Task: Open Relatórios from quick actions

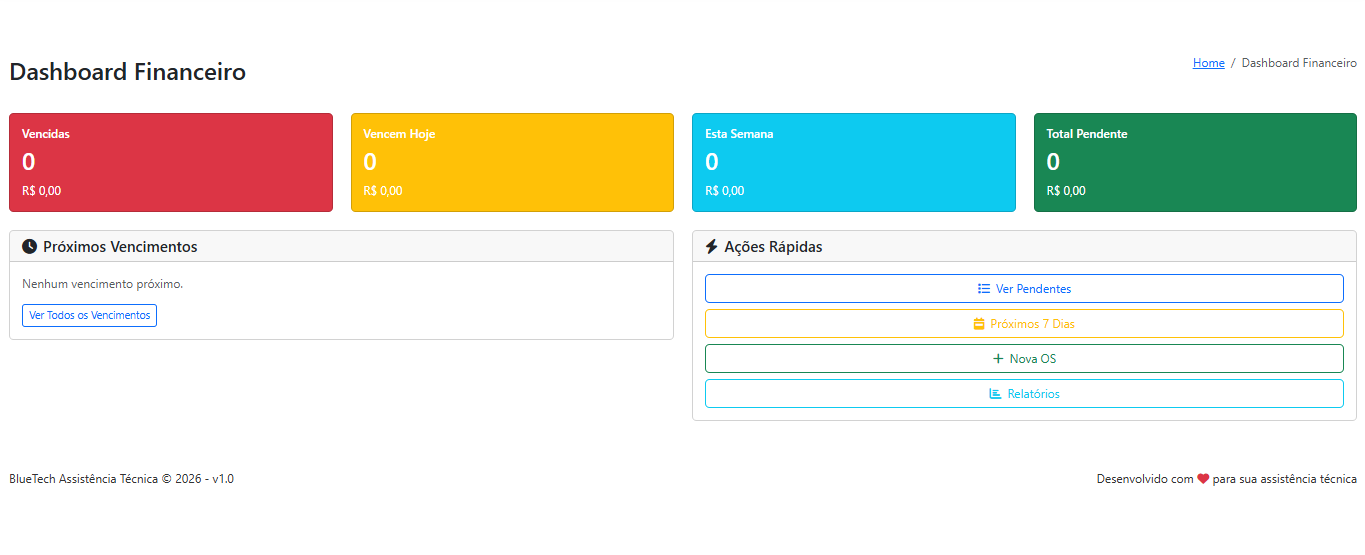Action: (1024, 393)
